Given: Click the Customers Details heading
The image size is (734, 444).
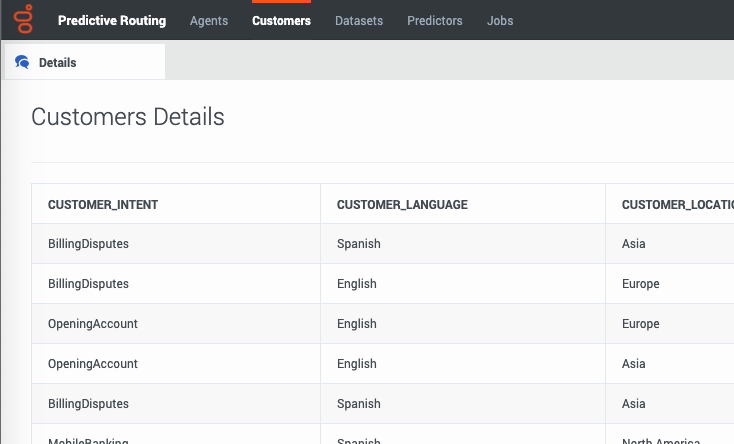Looking at the screenshot, I should [128, 117].
